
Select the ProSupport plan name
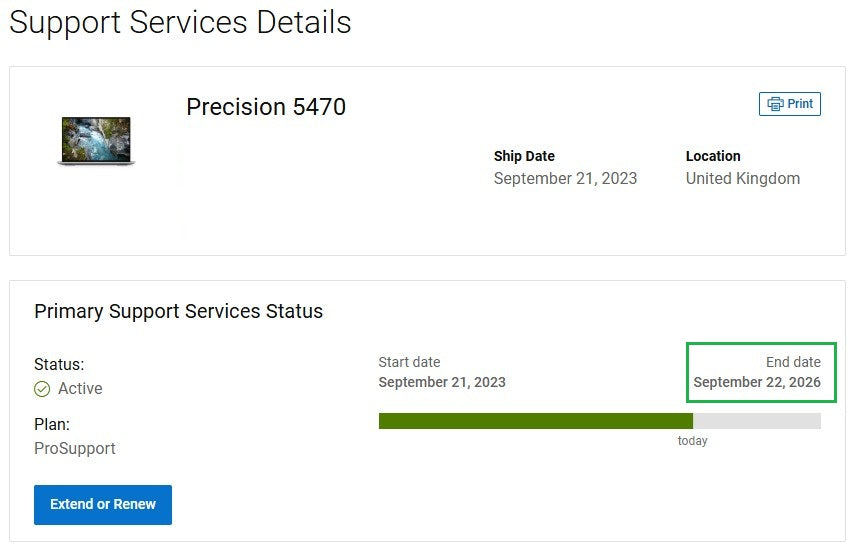coord(75,449)
